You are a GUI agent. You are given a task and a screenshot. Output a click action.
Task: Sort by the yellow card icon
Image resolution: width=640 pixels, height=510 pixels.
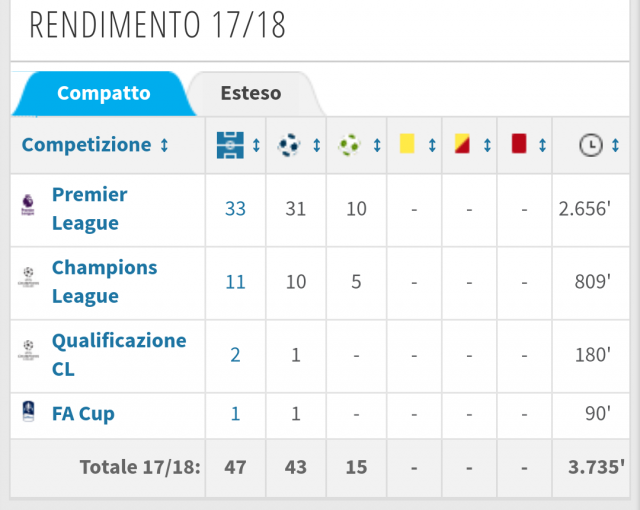pos(407,145)
